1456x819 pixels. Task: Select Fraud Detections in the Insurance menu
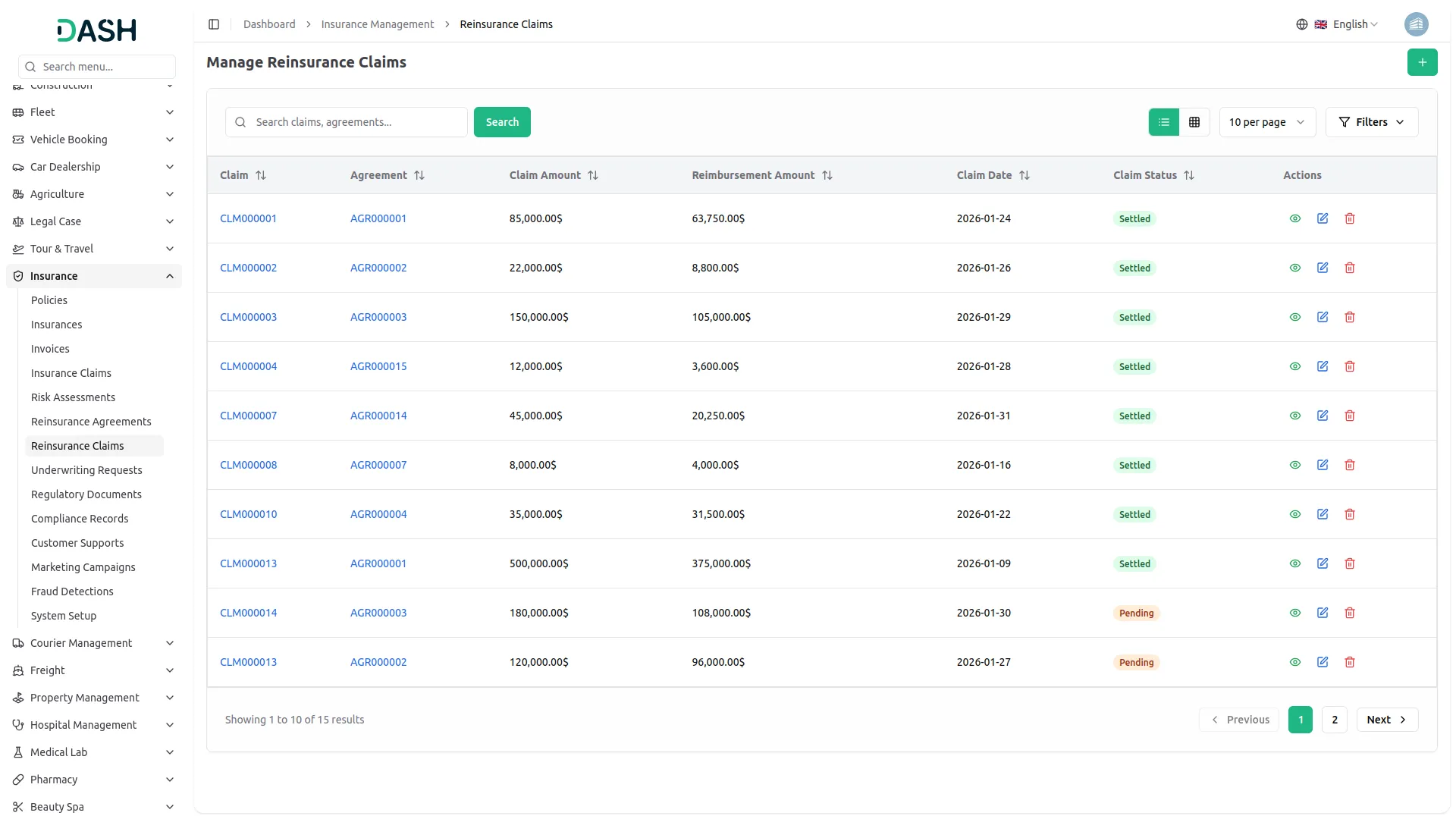pos(72,591)
